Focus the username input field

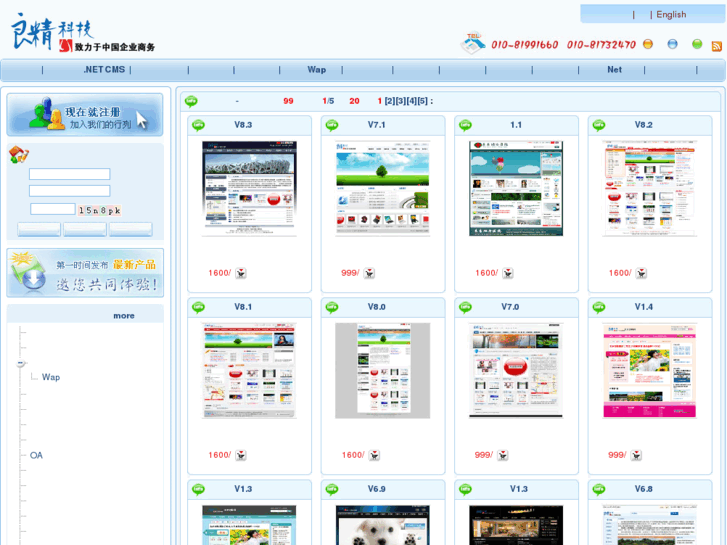70,174
